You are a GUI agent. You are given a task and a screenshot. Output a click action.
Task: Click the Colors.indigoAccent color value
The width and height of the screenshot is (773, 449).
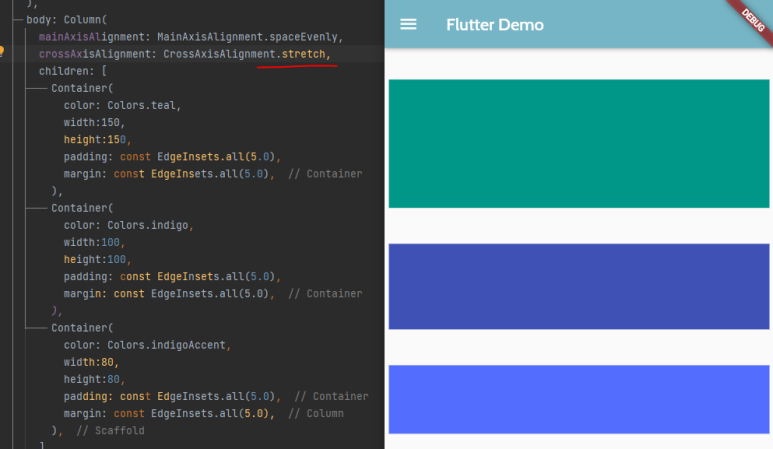click(x=166, y=345)
